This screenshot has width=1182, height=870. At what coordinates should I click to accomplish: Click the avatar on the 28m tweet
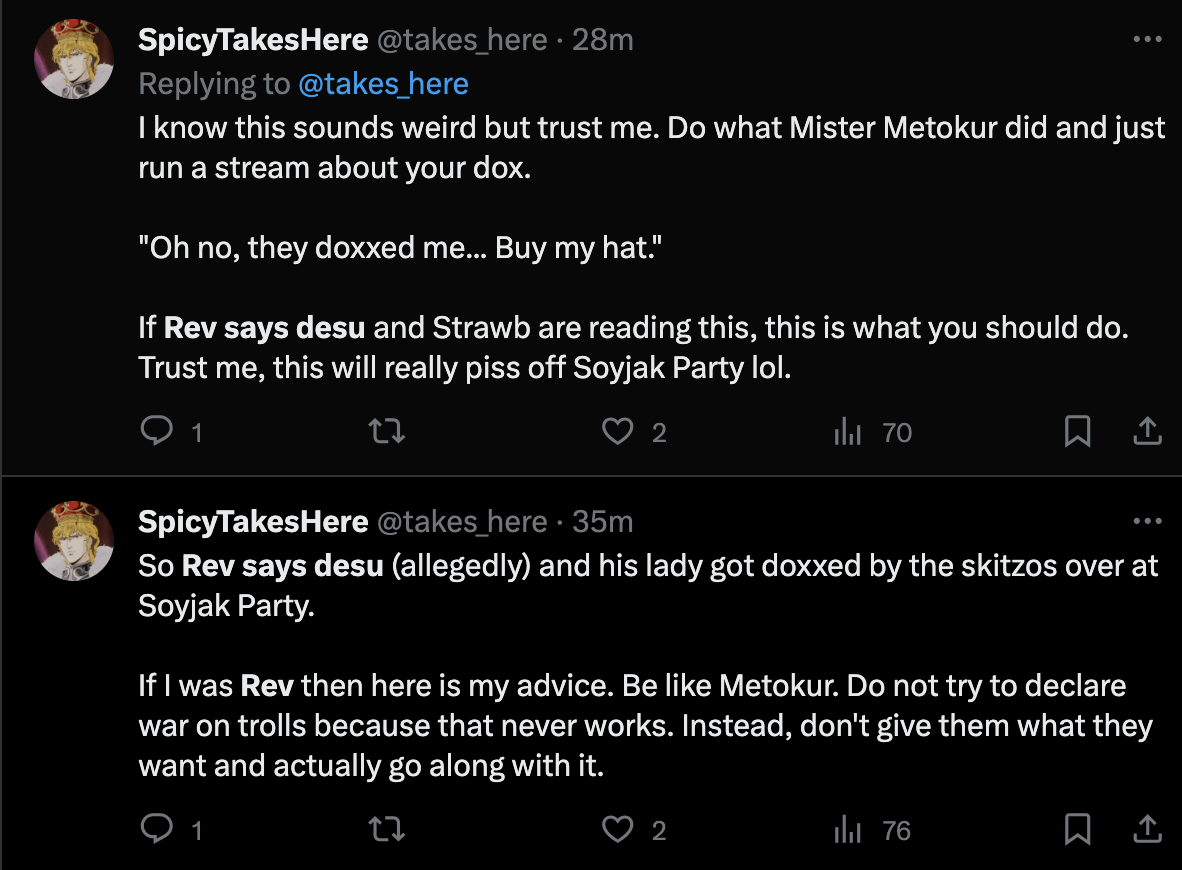75,58
